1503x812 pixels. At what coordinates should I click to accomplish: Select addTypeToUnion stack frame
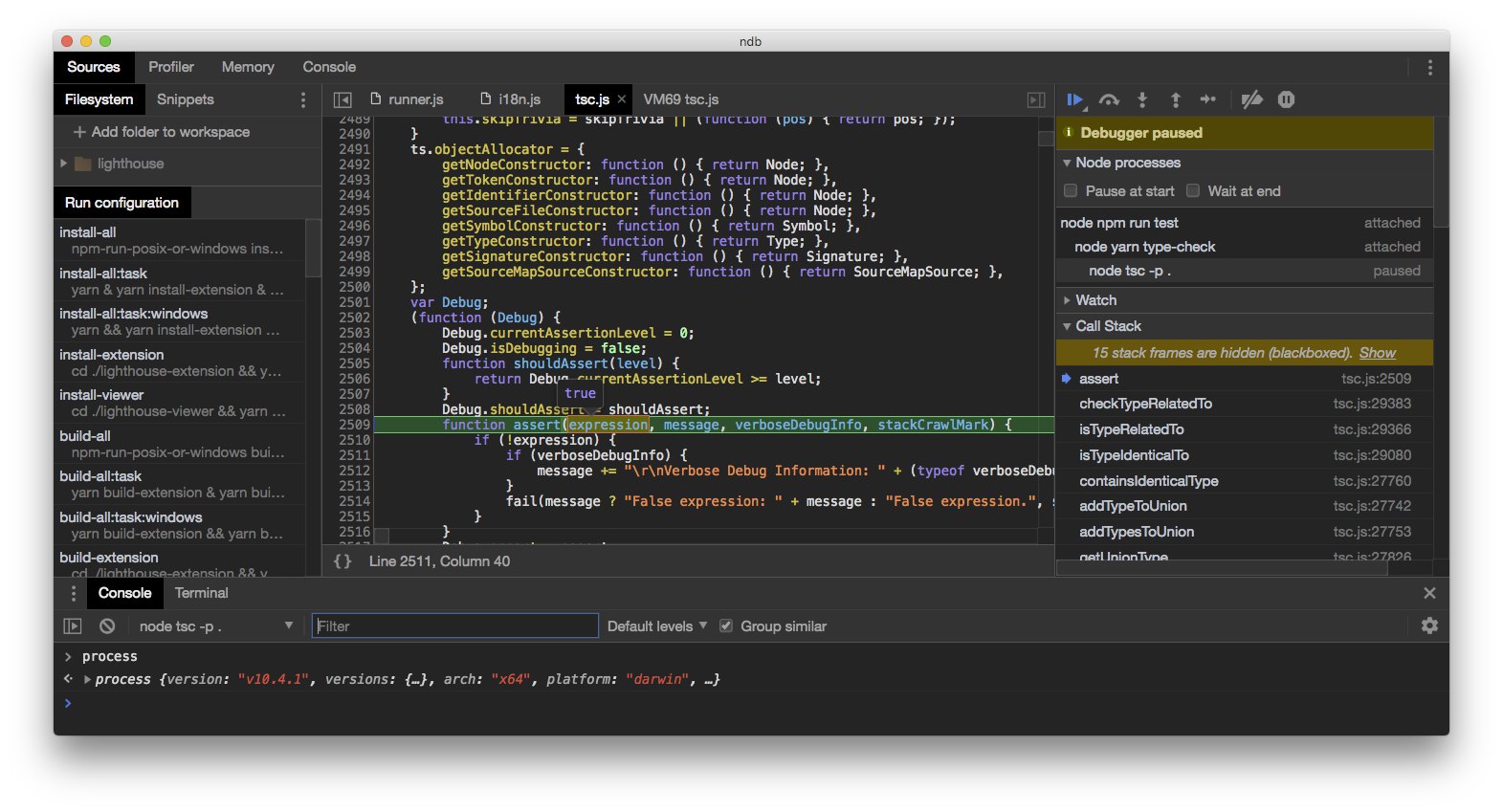[x=1244, y=506]
